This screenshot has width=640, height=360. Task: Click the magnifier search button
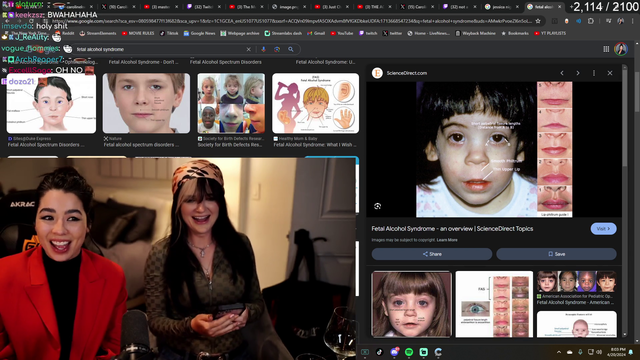291,49
